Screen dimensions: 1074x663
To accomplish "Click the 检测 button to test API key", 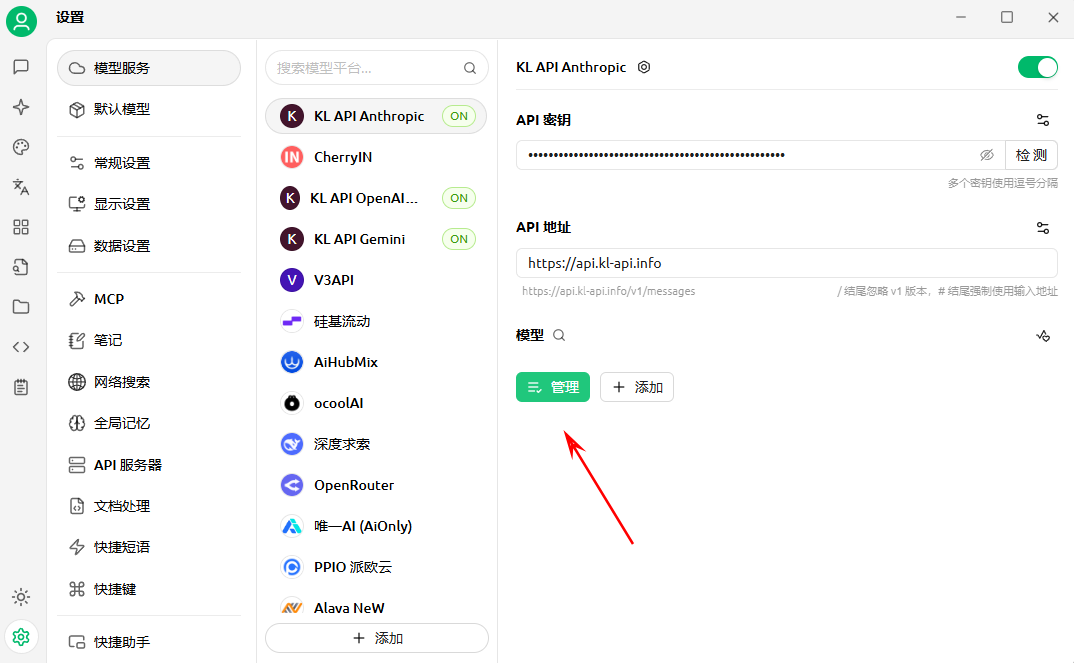I will [x=1031, y=154].
